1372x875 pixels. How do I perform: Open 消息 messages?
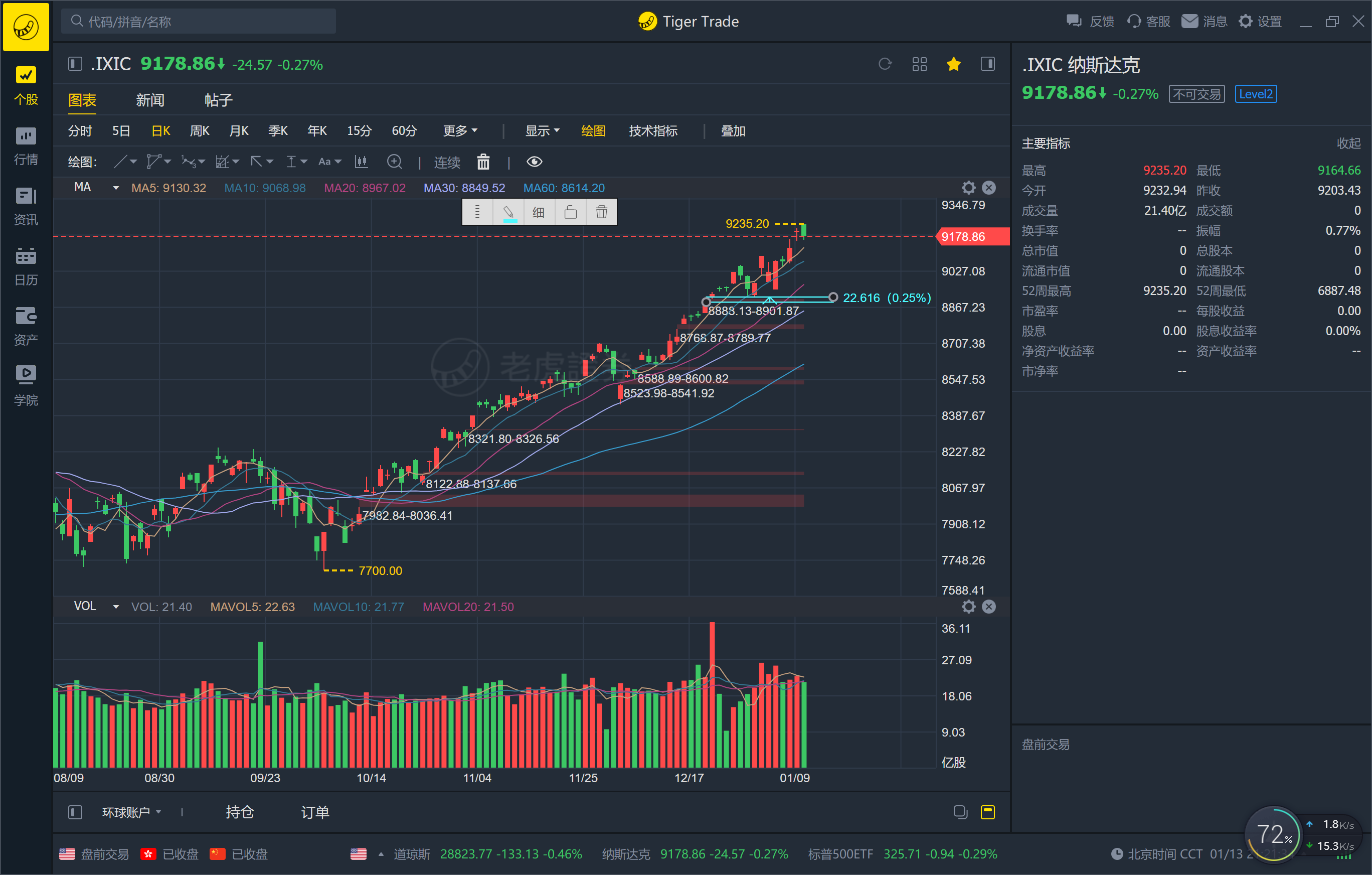point(1204,21)
